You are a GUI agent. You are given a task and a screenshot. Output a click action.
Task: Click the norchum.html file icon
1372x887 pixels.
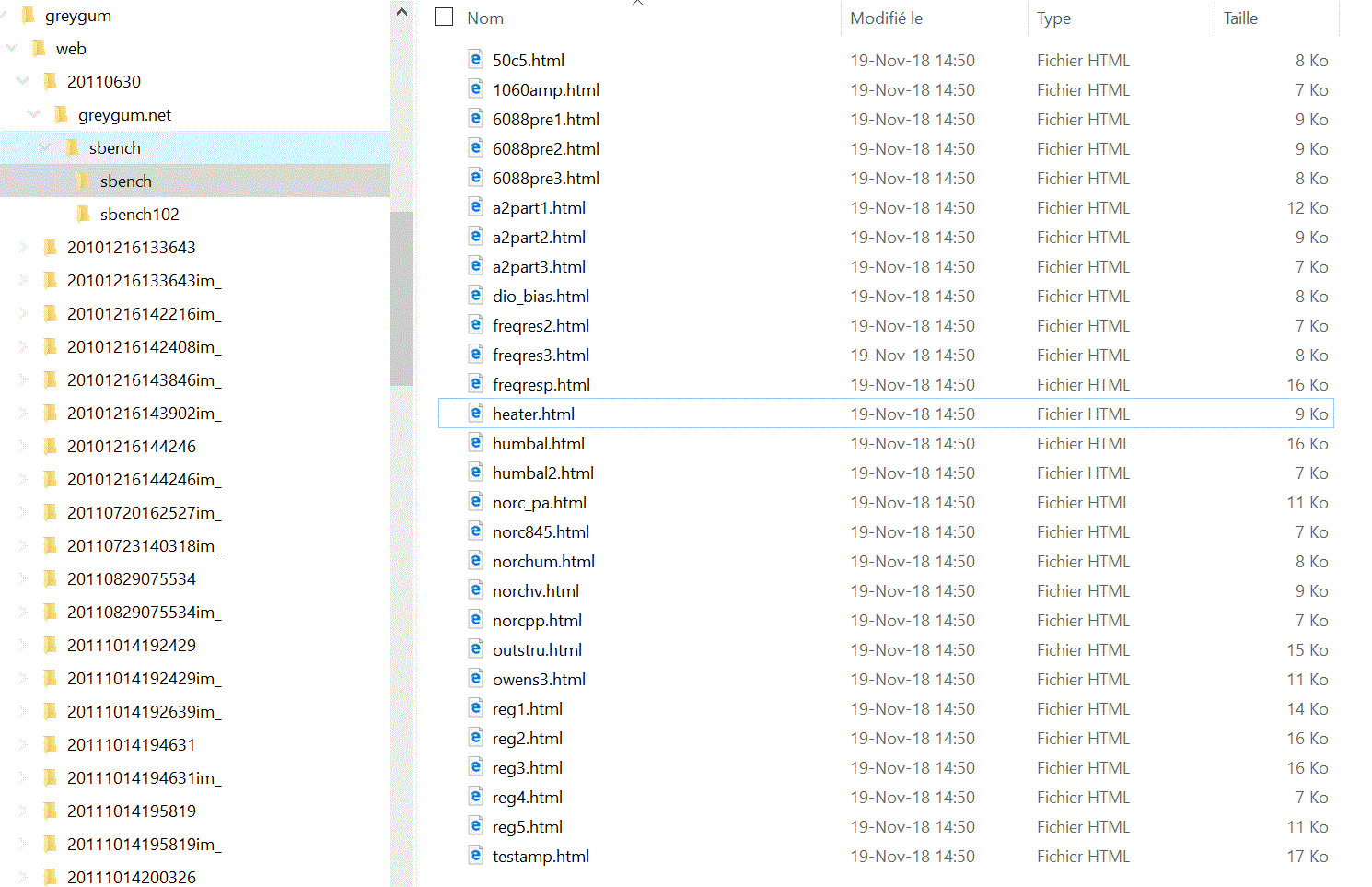[x=475, y=561]
